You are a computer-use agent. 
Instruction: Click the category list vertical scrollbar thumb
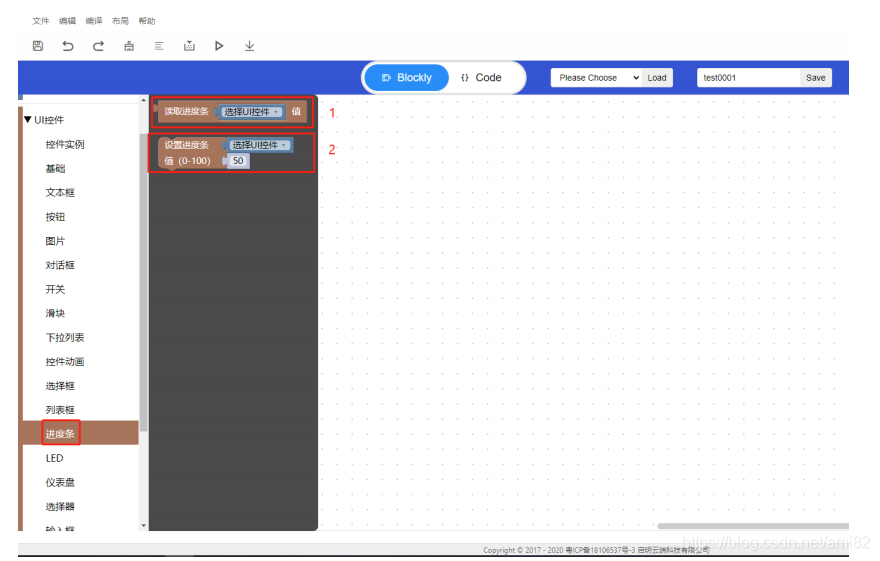click(x=144, y=282)
